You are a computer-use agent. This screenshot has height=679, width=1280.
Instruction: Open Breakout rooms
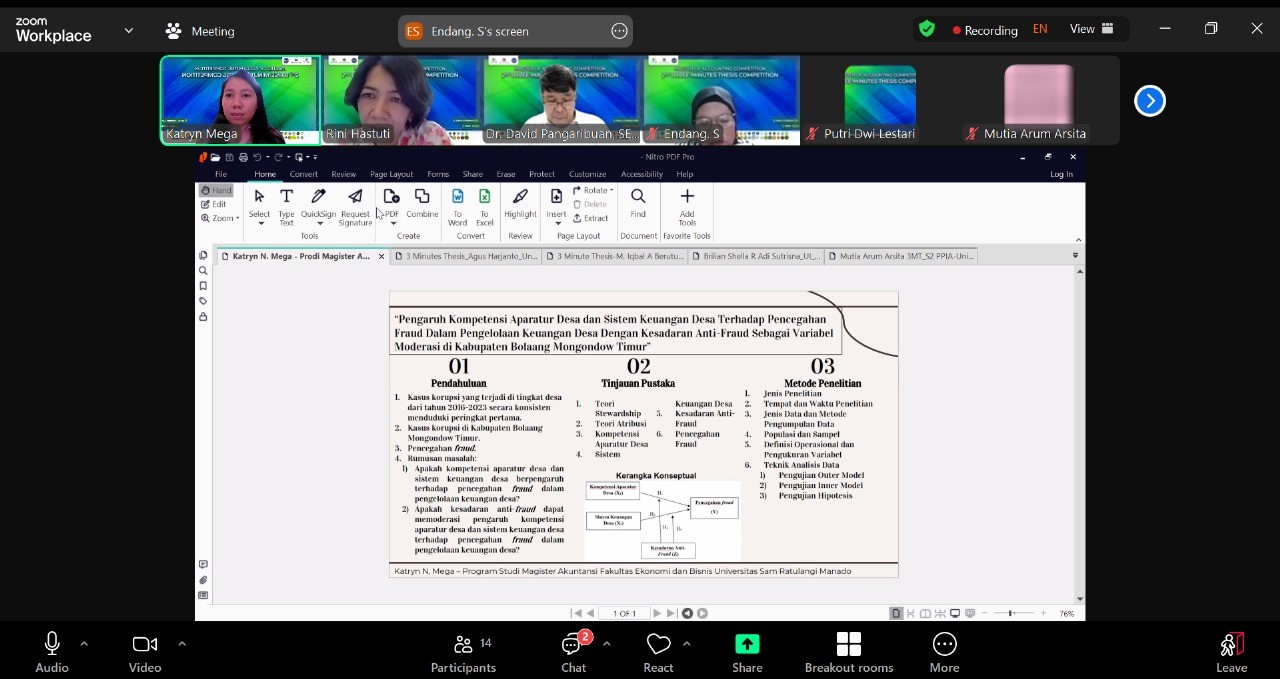click(x=848, y=645)
